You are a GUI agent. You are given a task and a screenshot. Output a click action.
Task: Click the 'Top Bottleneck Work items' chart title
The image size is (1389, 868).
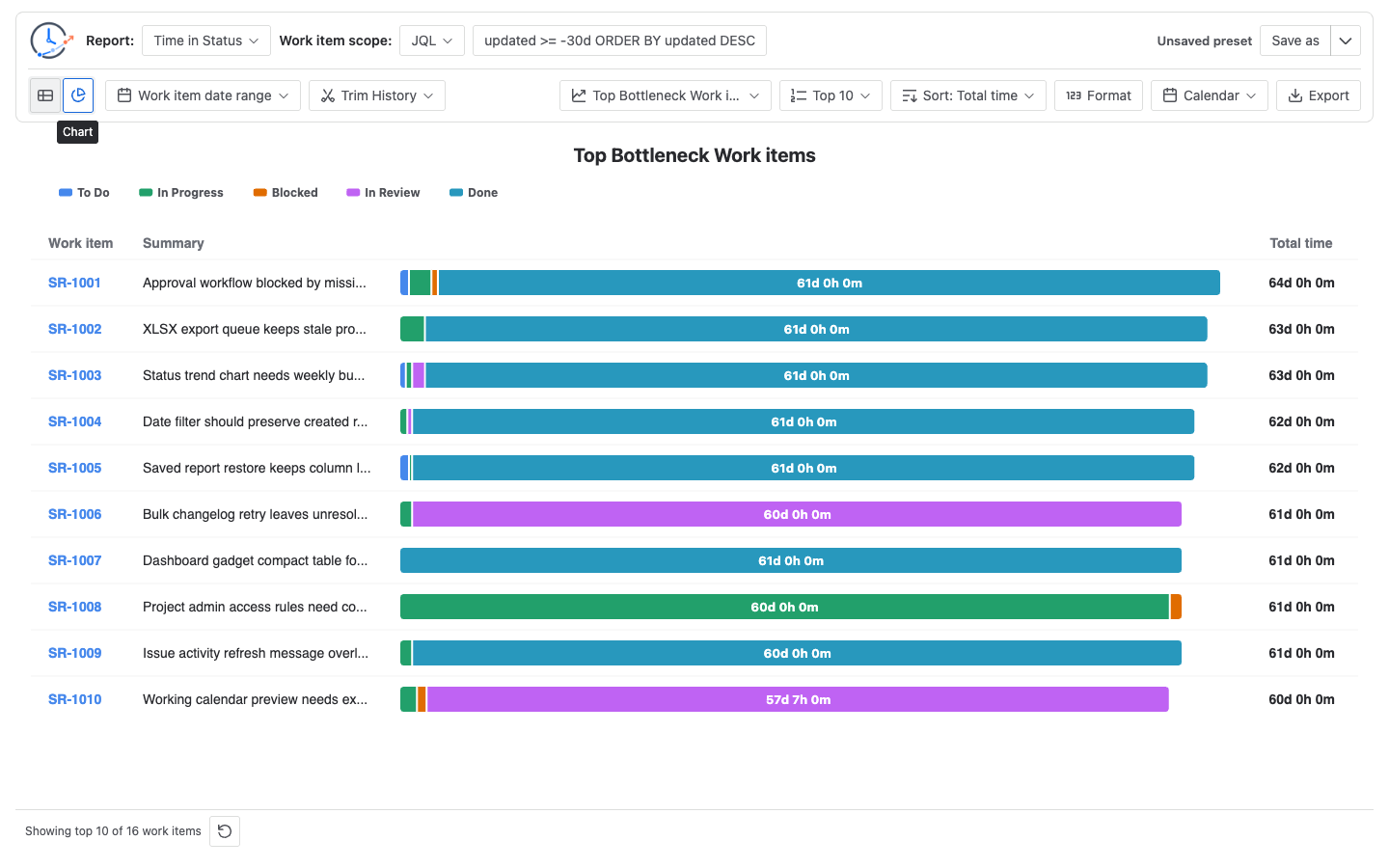694,155
